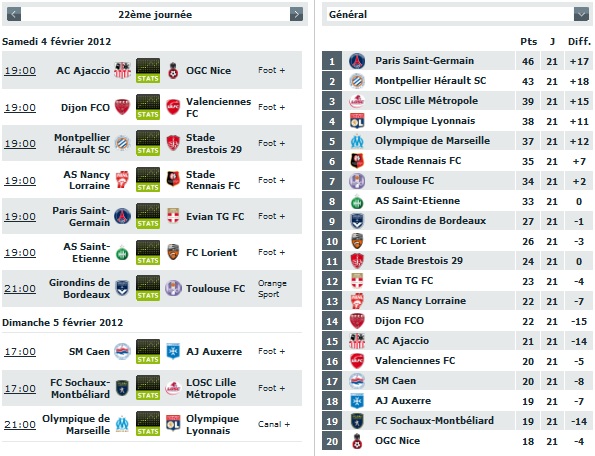This screenshot has height=456, width=595.
Task: Open STATS icon for Dijon FCO vs Valenciennes
Action: (x=148, y=107)
